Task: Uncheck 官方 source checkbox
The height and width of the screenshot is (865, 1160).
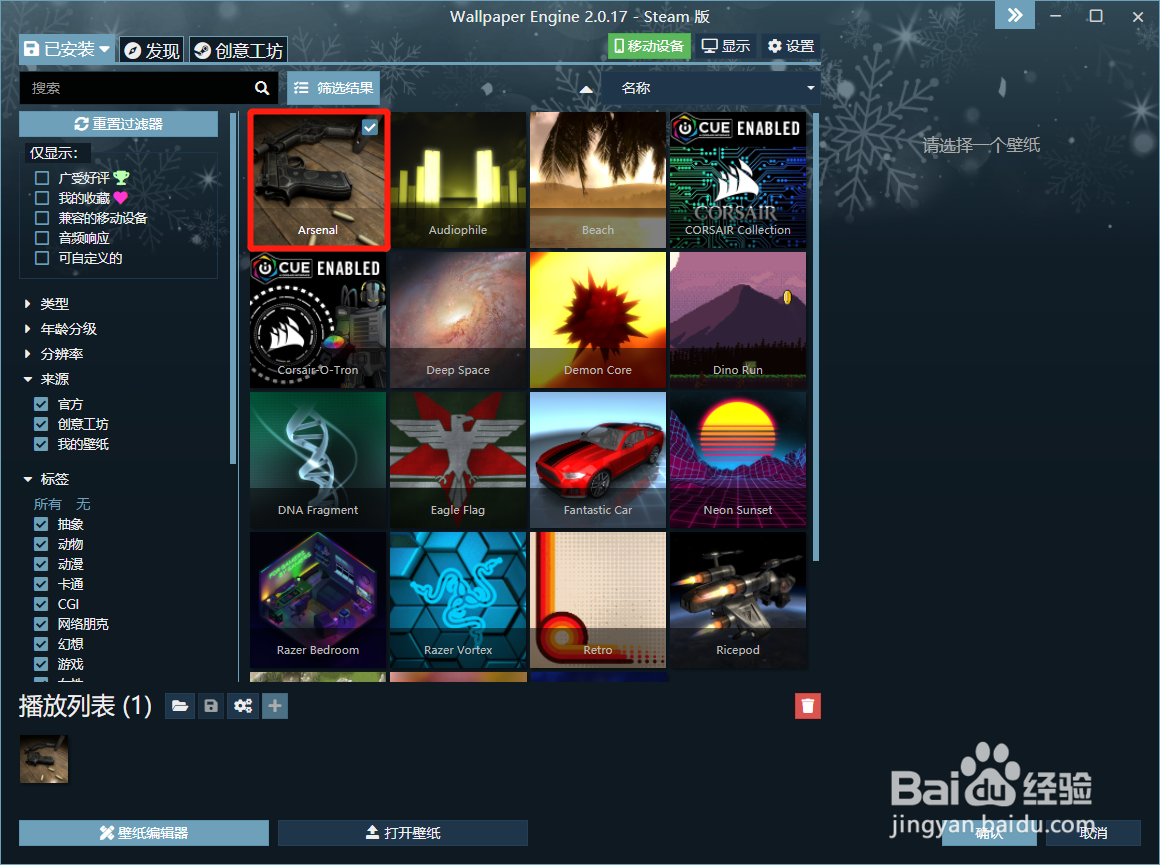Action: pyautogui.click(x=41, y=404)
